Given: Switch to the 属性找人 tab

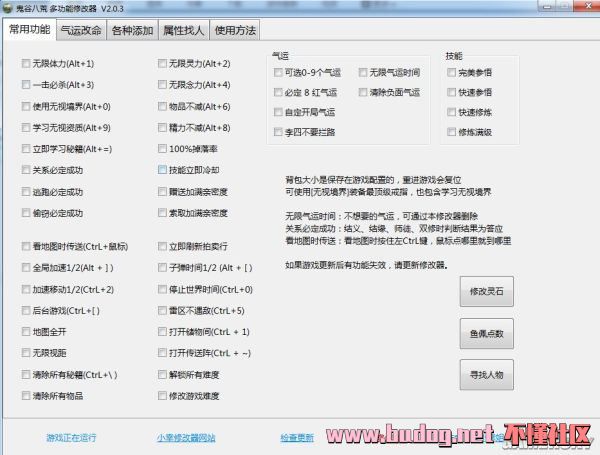Looking at the screenshot, I should 184,30.
